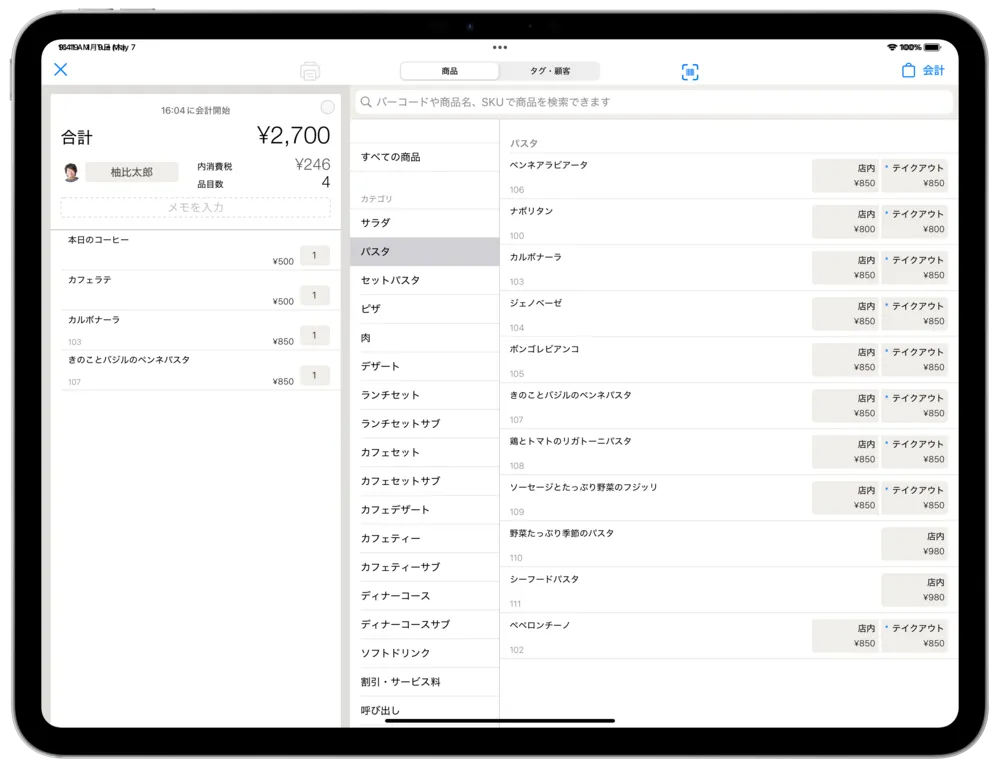Show すべての商品 list
Image resolution: width=1000 pixels, height=767 pixels.
424,157
